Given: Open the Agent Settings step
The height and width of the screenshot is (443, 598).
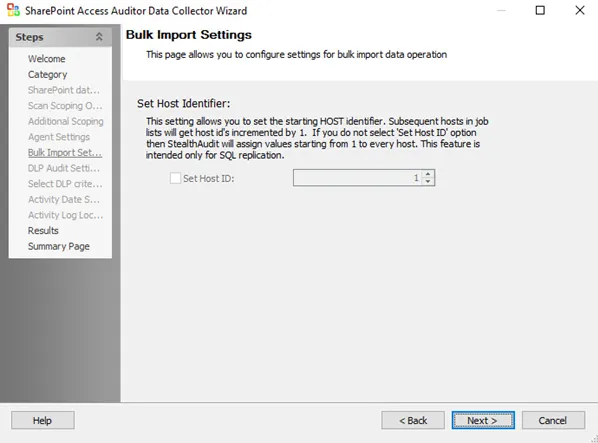Looking at the screenshot, I should (59, 137).
